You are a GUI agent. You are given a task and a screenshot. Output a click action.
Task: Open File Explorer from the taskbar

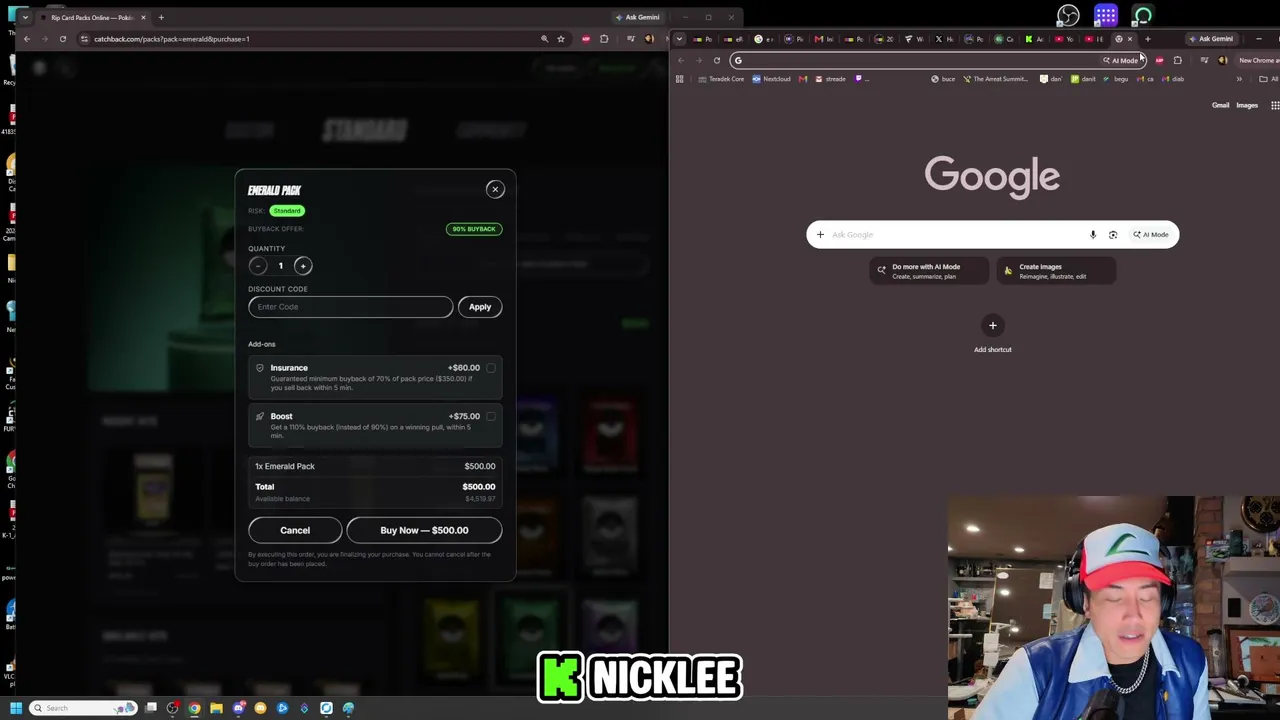(216, 708)
